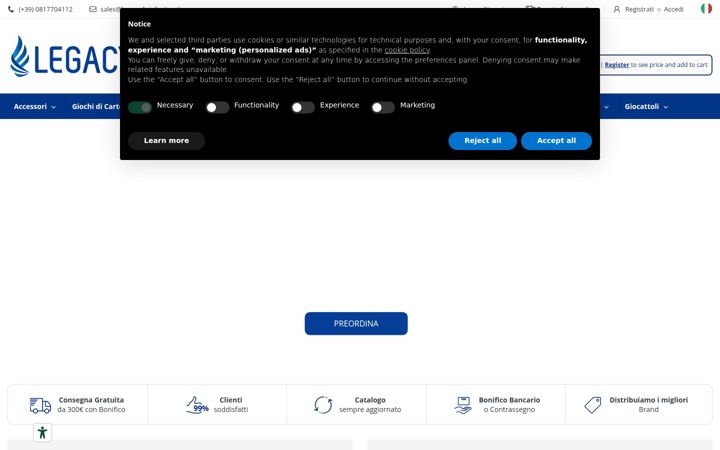The height and width of the screenshot is (450, 720).
Task: Open the cookie policy link
Action: pyautogui.click(x=407, y=50)
